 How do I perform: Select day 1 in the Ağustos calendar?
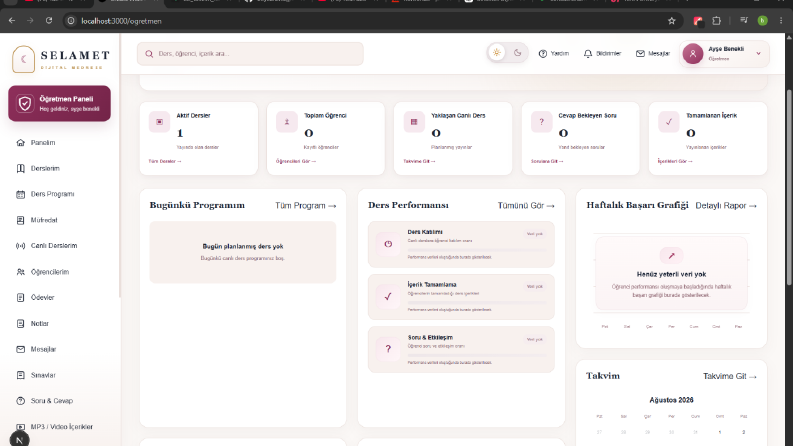click(x=720, y=432)
